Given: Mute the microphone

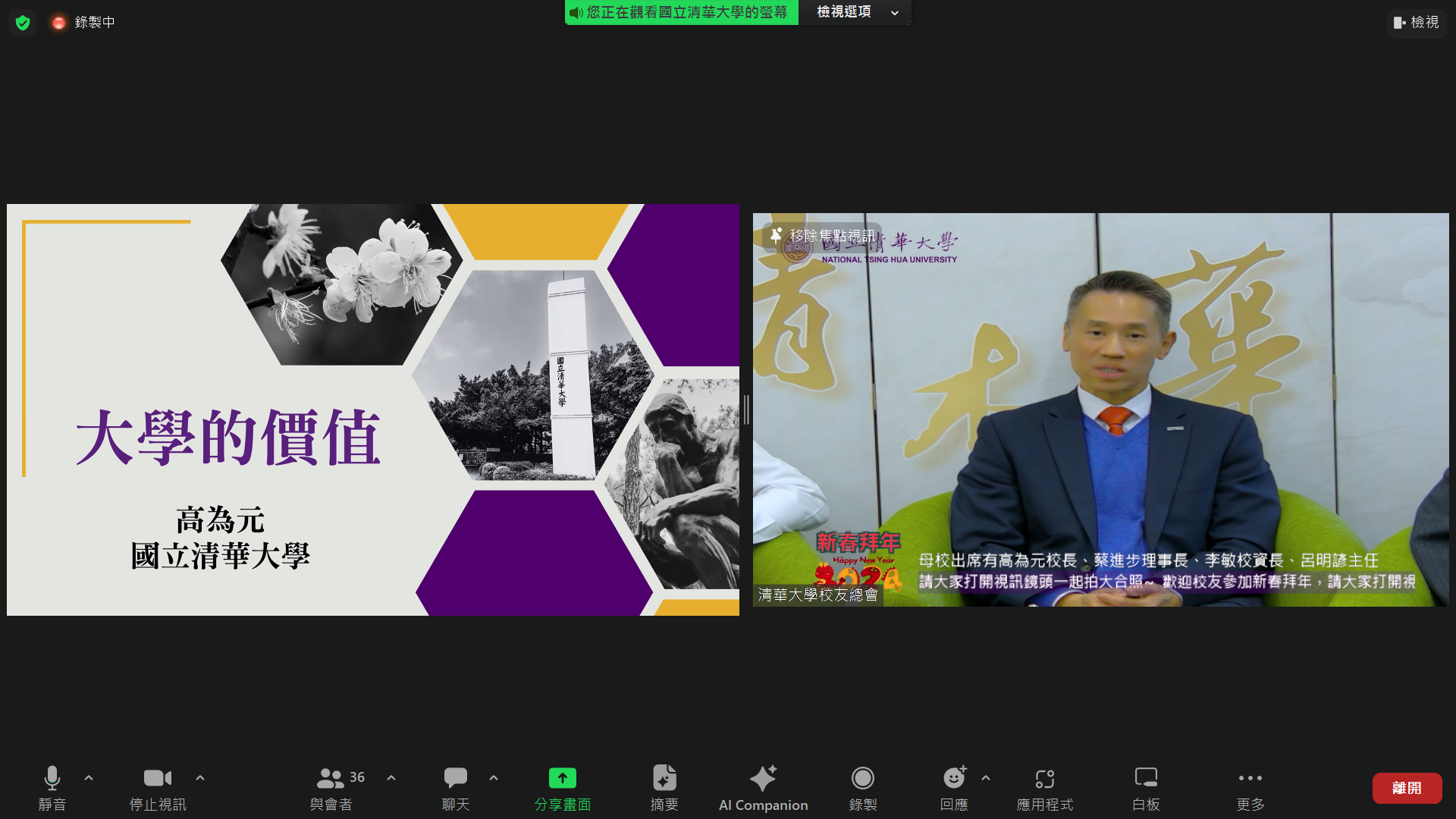Looking at the screenshot, I should [52, 788].
